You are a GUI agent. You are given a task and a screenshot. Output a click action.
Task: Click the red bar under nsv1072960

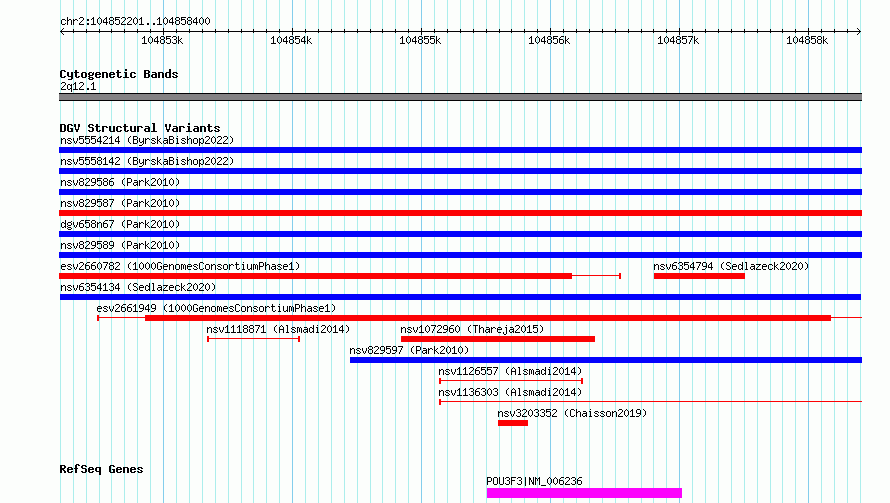(498, 339)
